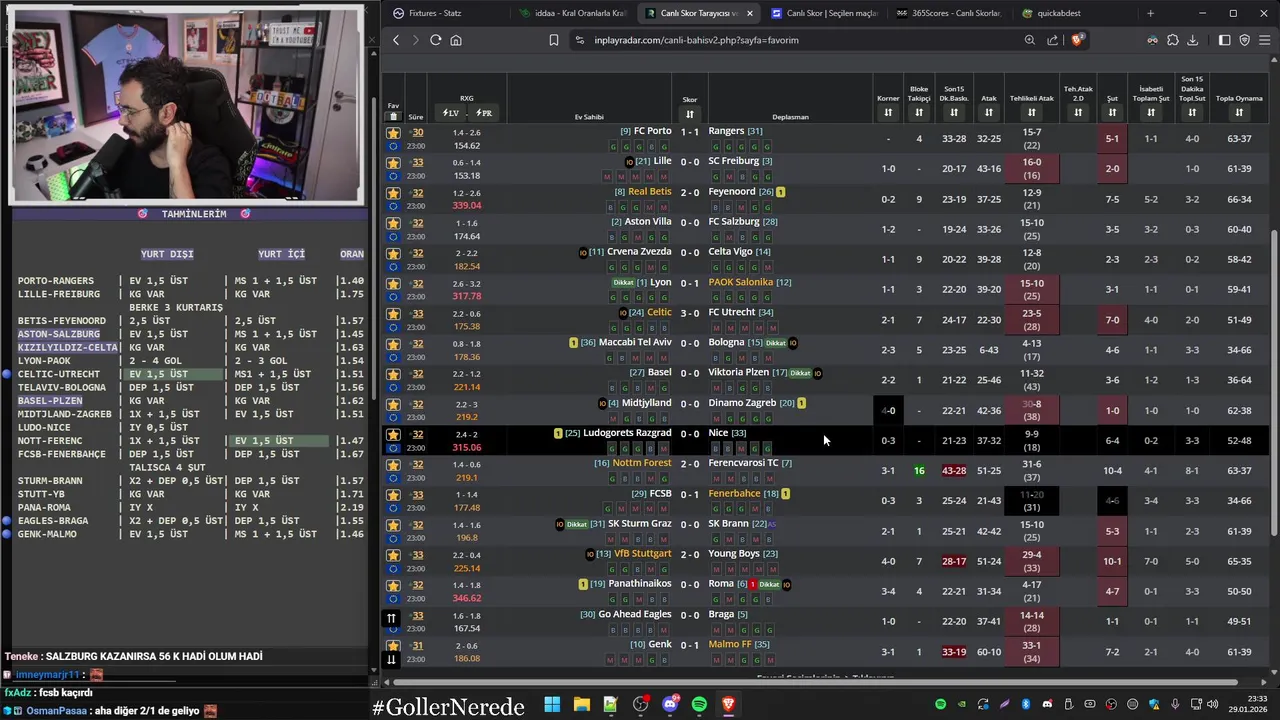Toggle favorite star for Aston Villa row

(393, 222)
